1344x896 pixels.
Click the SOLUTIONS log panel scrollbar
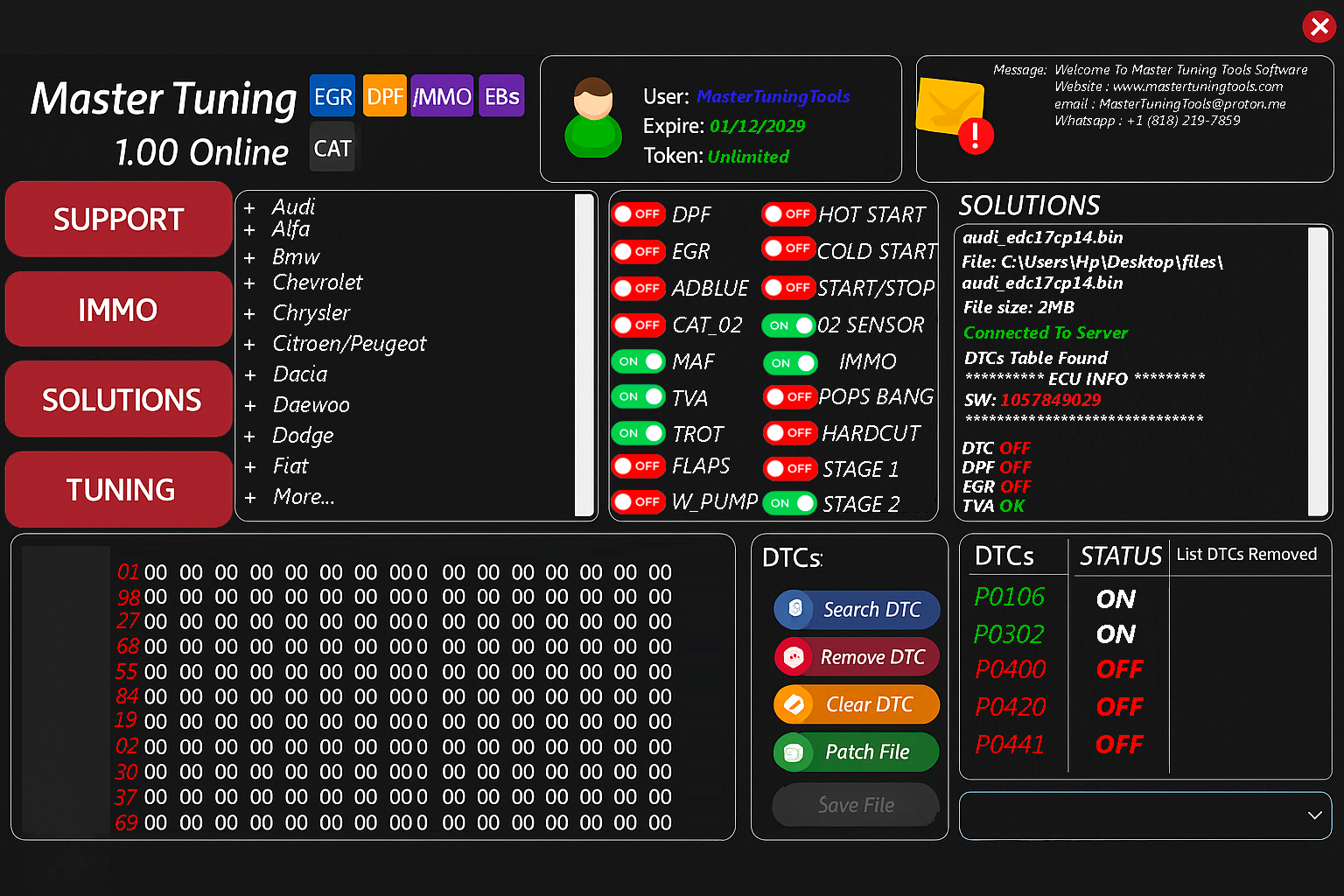pyautogui.click(x=1318, y=372)
